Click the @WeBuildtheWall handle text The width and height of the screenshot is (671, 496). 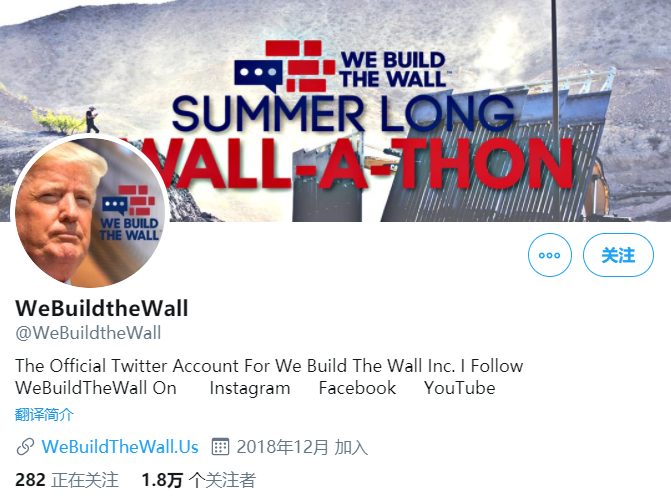click(x=88, y=333)
